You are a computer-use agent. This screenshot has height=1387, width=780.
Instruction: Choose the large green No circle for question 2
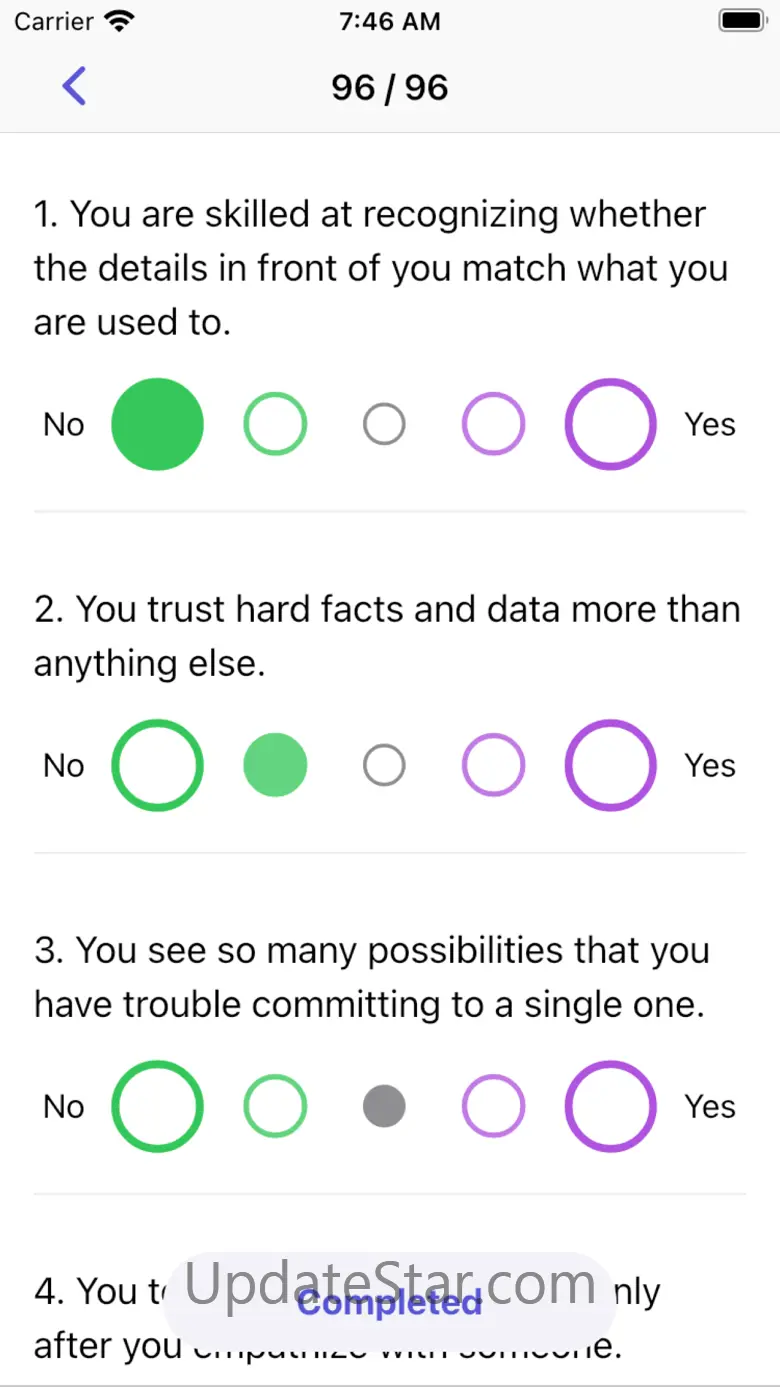tap(157, 765)
